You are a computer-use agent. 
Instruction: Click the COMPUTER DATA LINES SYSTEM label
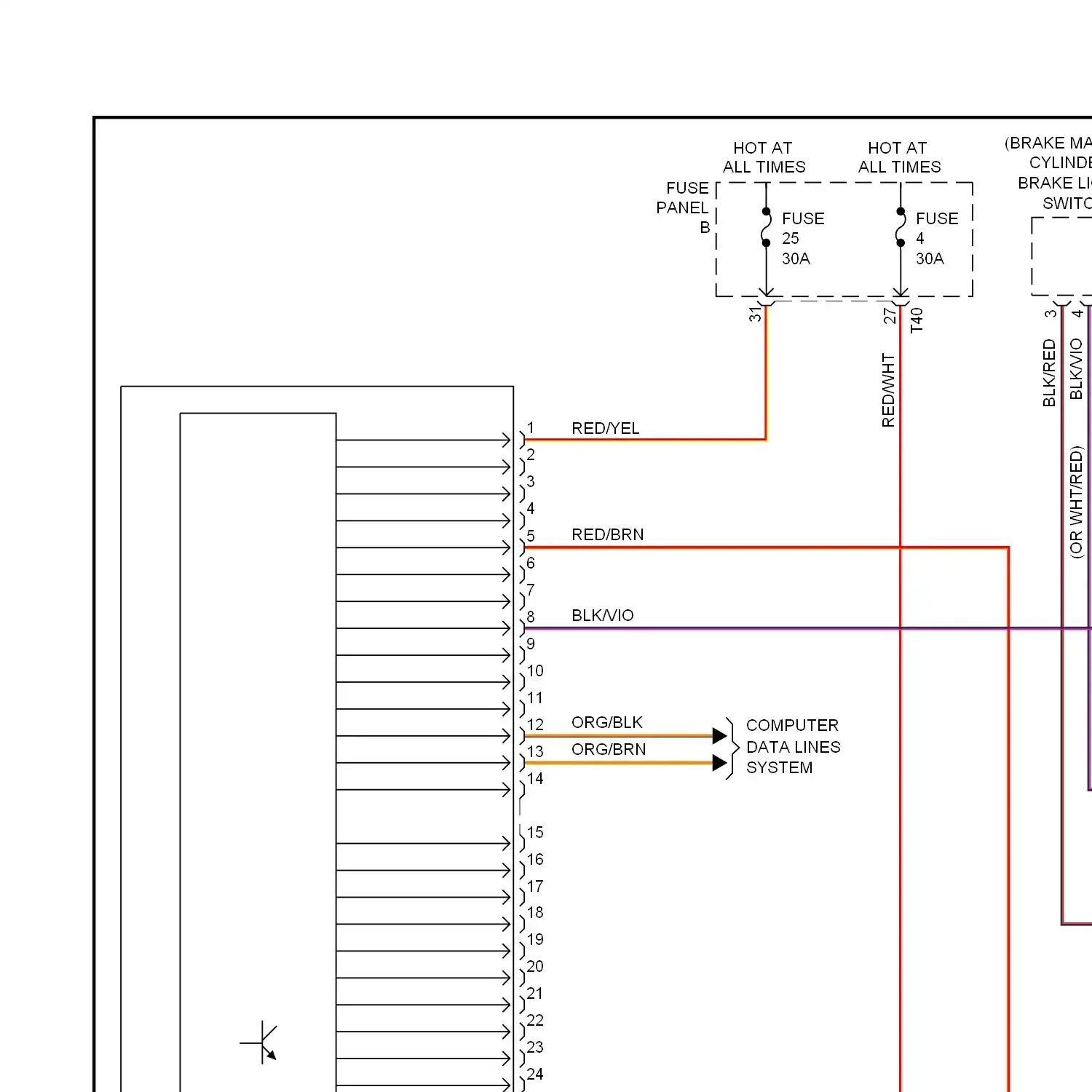click(793, 746)
